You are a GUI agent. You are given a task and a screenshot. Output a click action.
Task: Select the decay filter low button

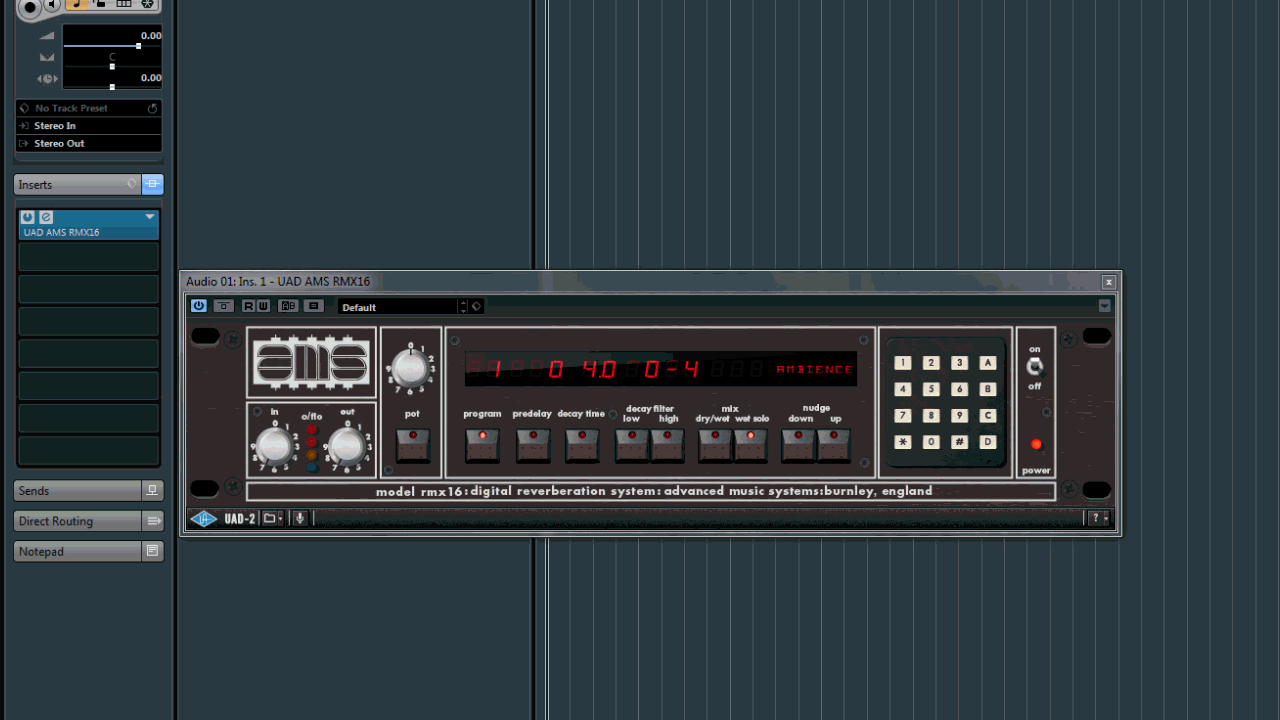point(632,445)
